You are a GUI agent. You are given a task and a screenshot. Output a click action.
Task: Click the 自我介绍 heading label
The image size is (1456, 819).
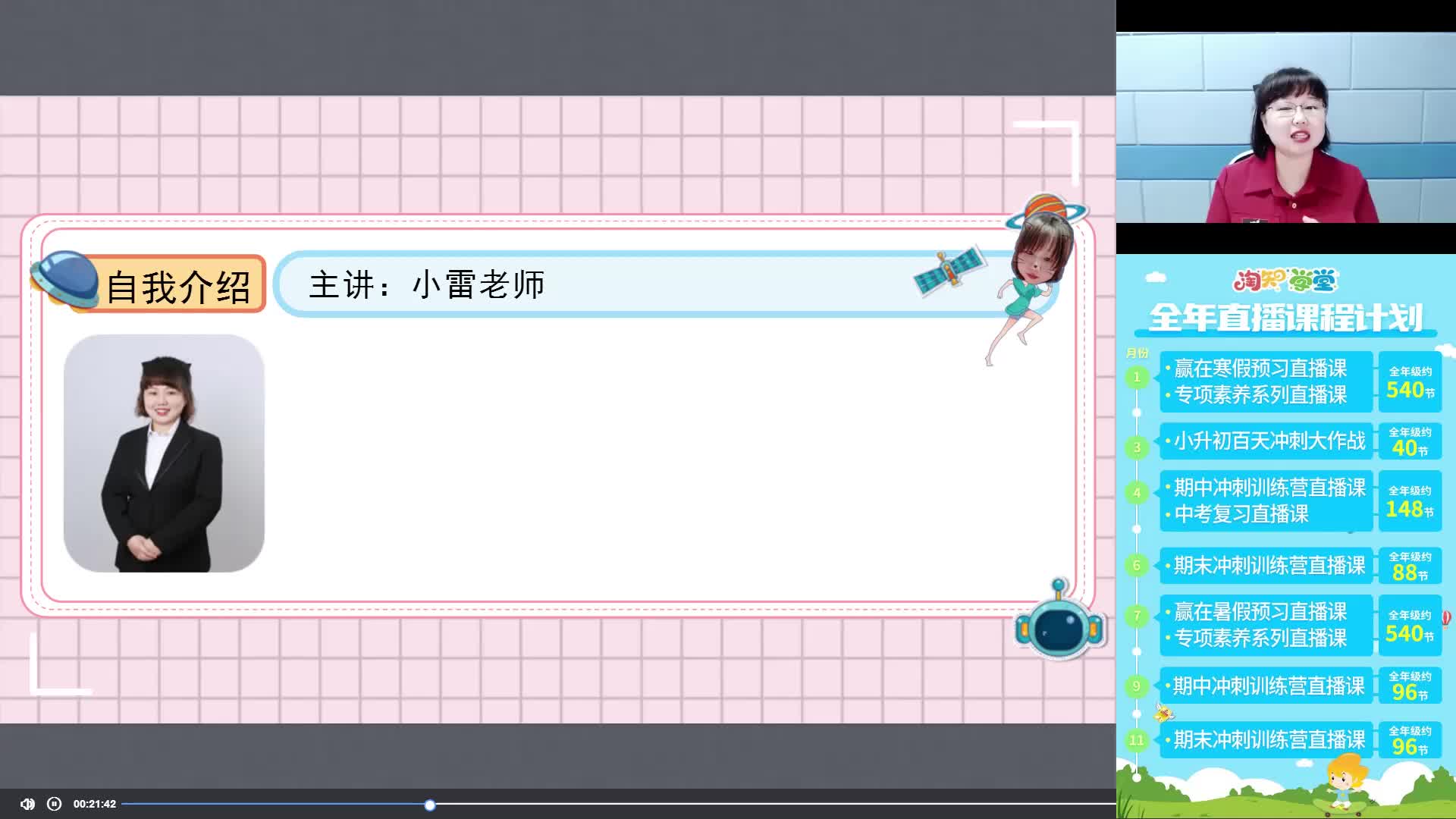tap(179, 286)
